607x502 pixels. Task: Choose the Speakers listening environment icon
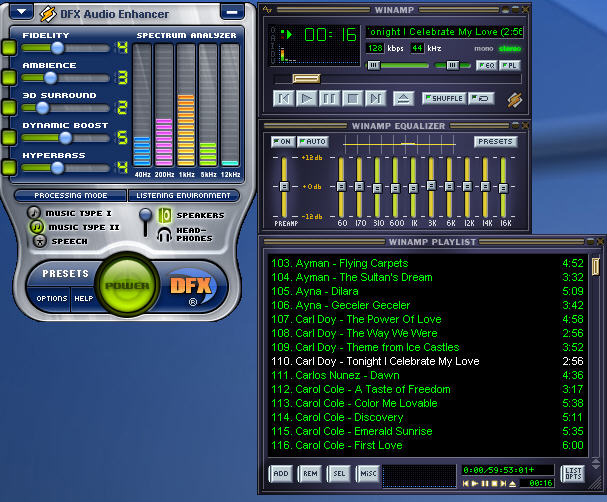[x=165, y=215]
